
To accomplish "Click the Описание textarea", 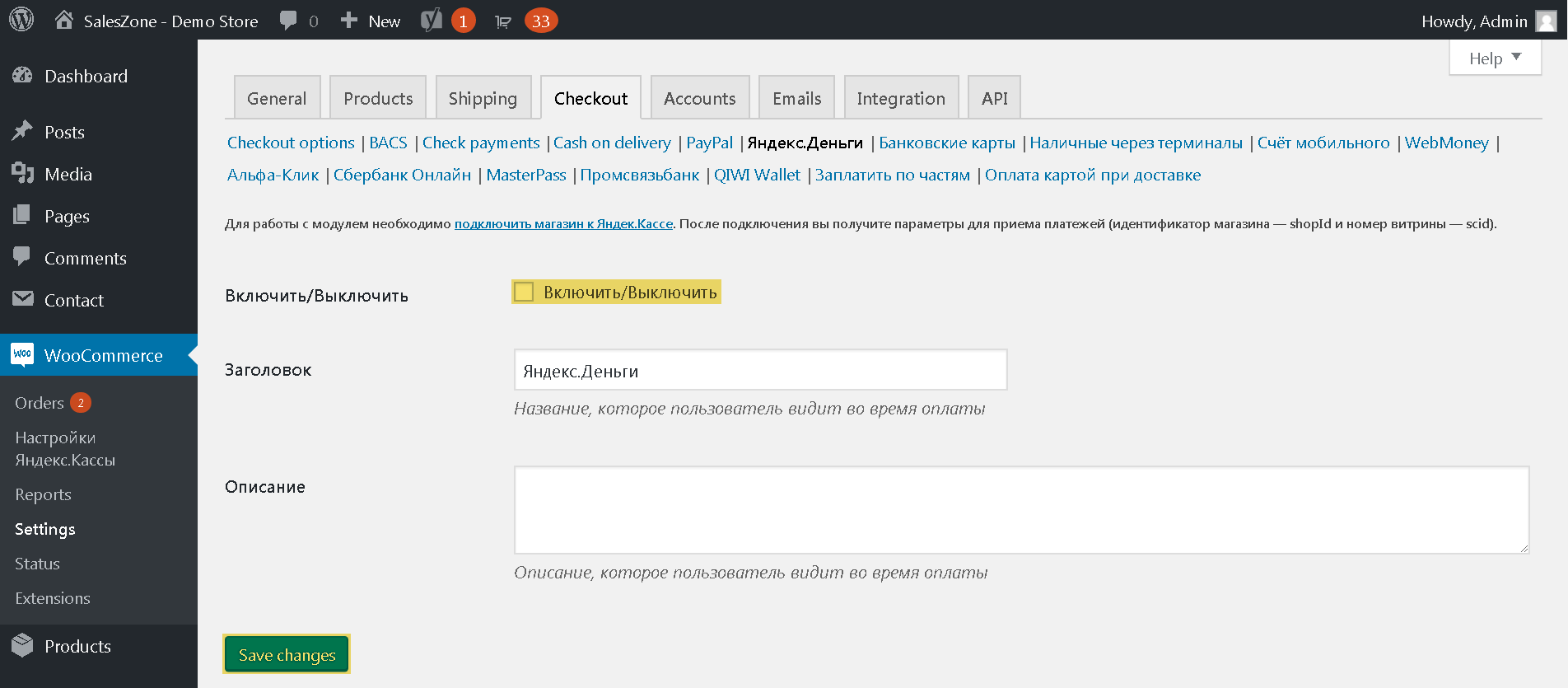I will pos(1021,510).
